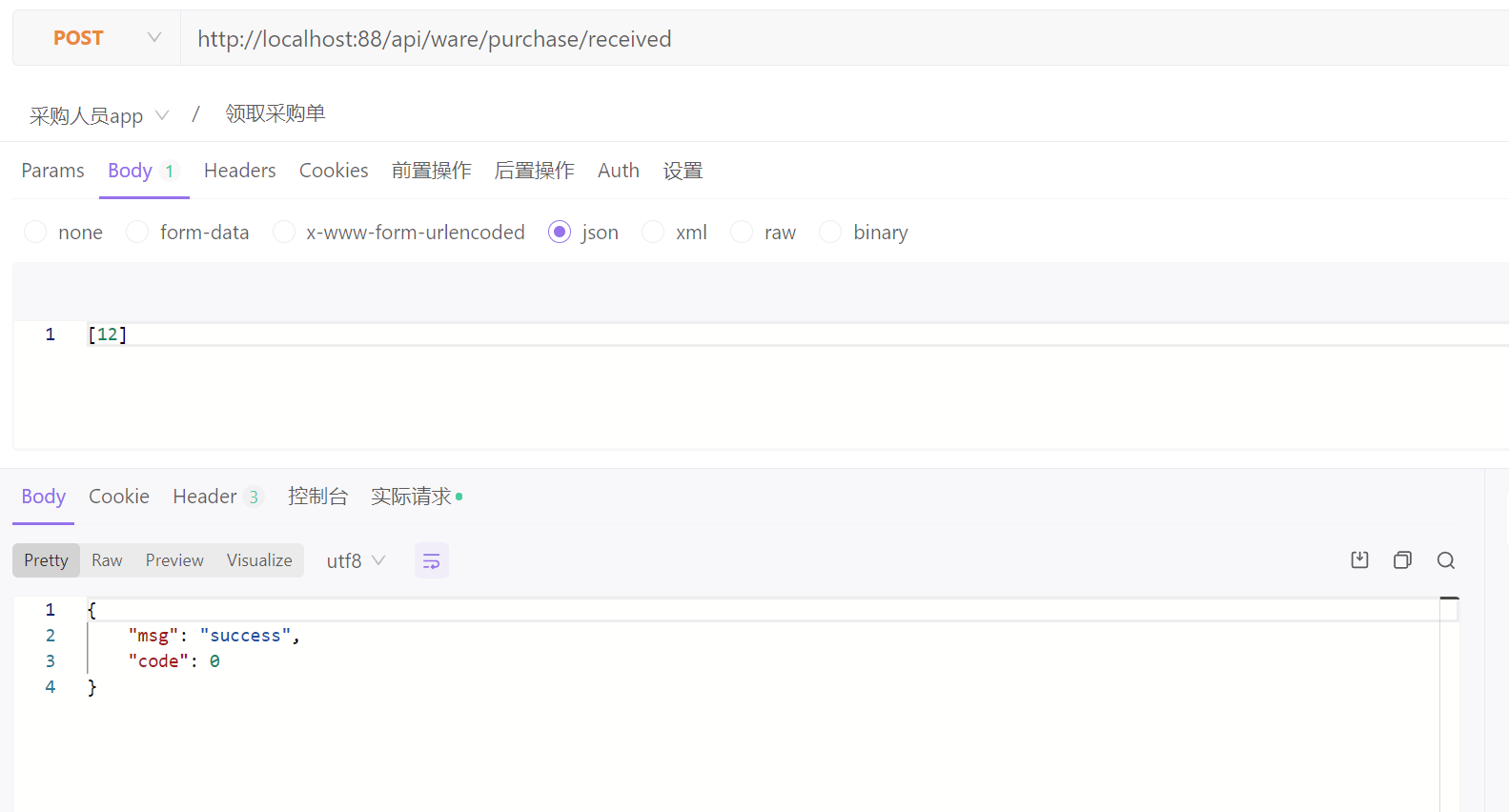Screen dimensions: 1509x812
Task: Open the Auth tab
Action: (x=619, y=171)
